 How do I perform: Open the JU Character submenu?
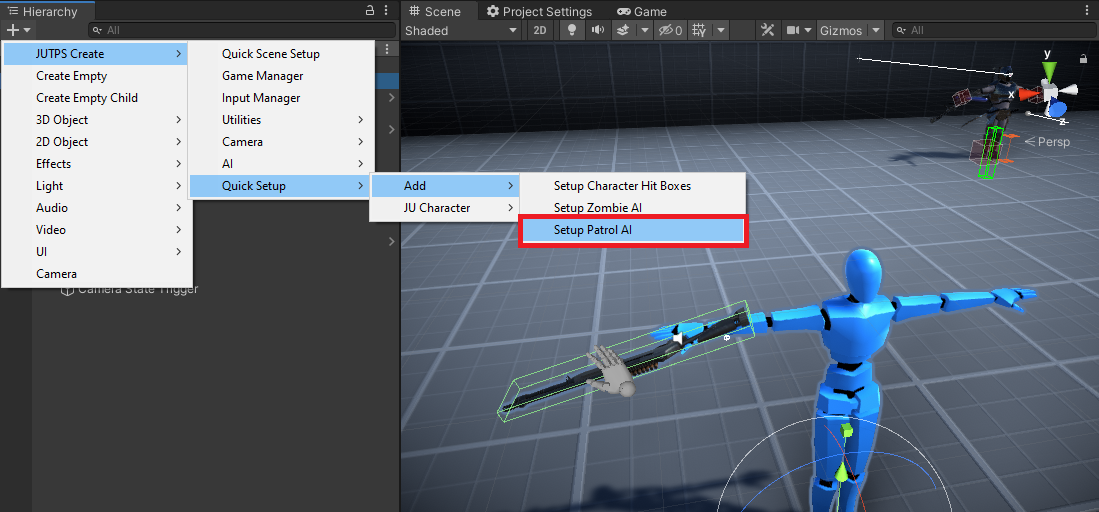click(x=444, y=208)
